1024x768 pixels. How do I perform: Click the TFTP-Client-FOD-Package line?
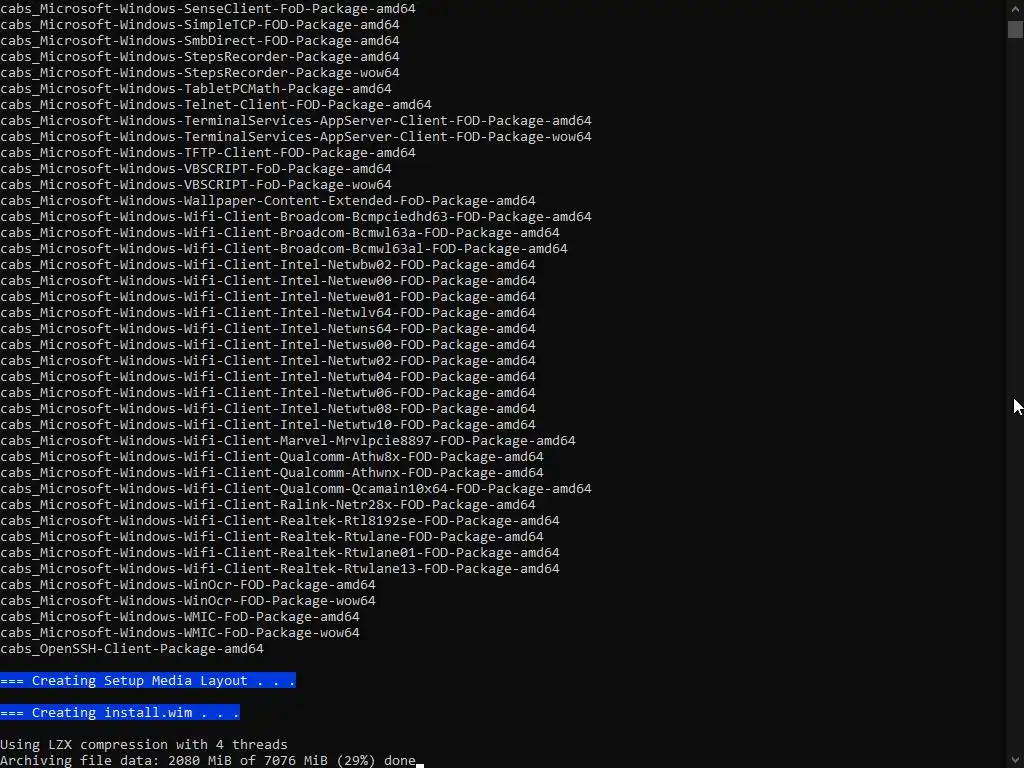[208, 153]
